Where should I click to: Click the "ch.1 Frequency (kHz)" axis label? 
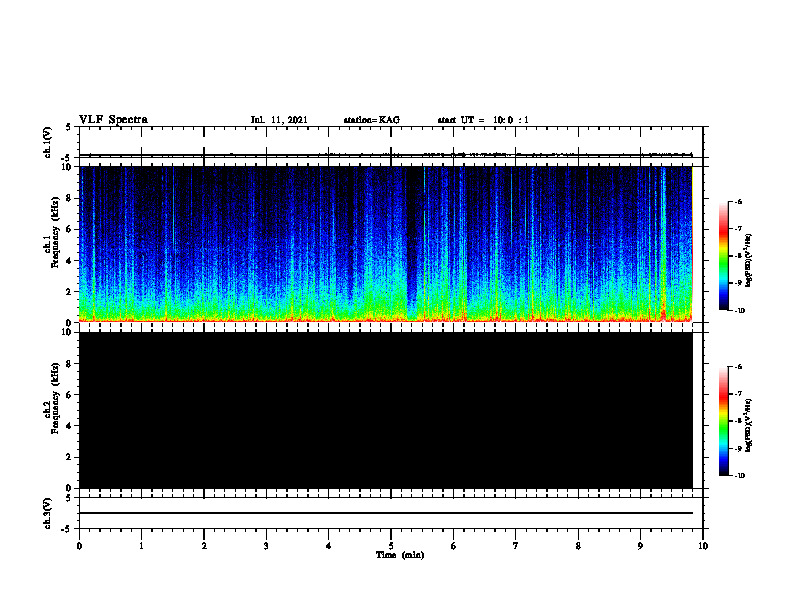(x=54, y=232)
